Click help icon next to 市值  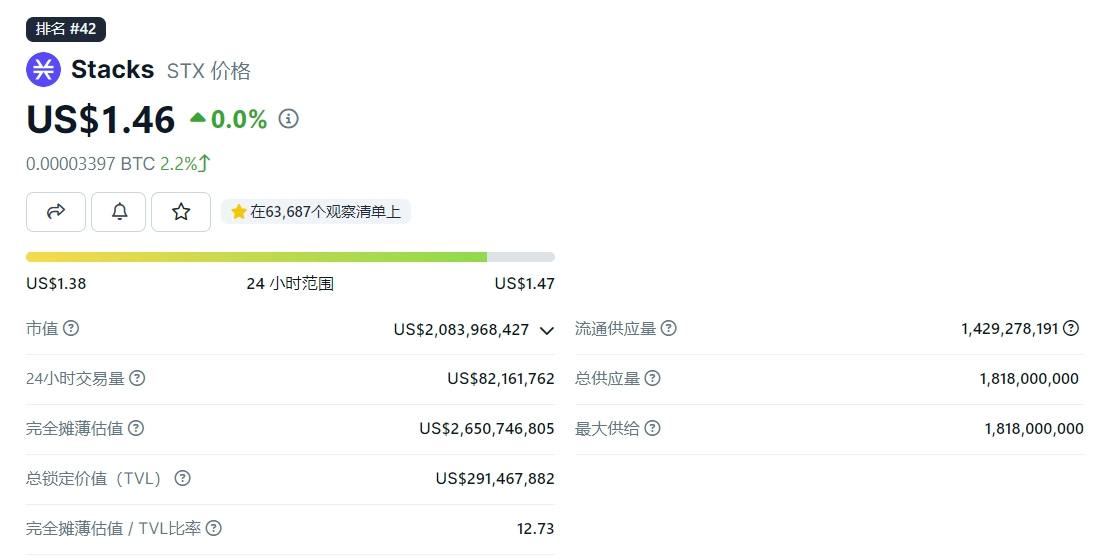(x=71, y=328)
